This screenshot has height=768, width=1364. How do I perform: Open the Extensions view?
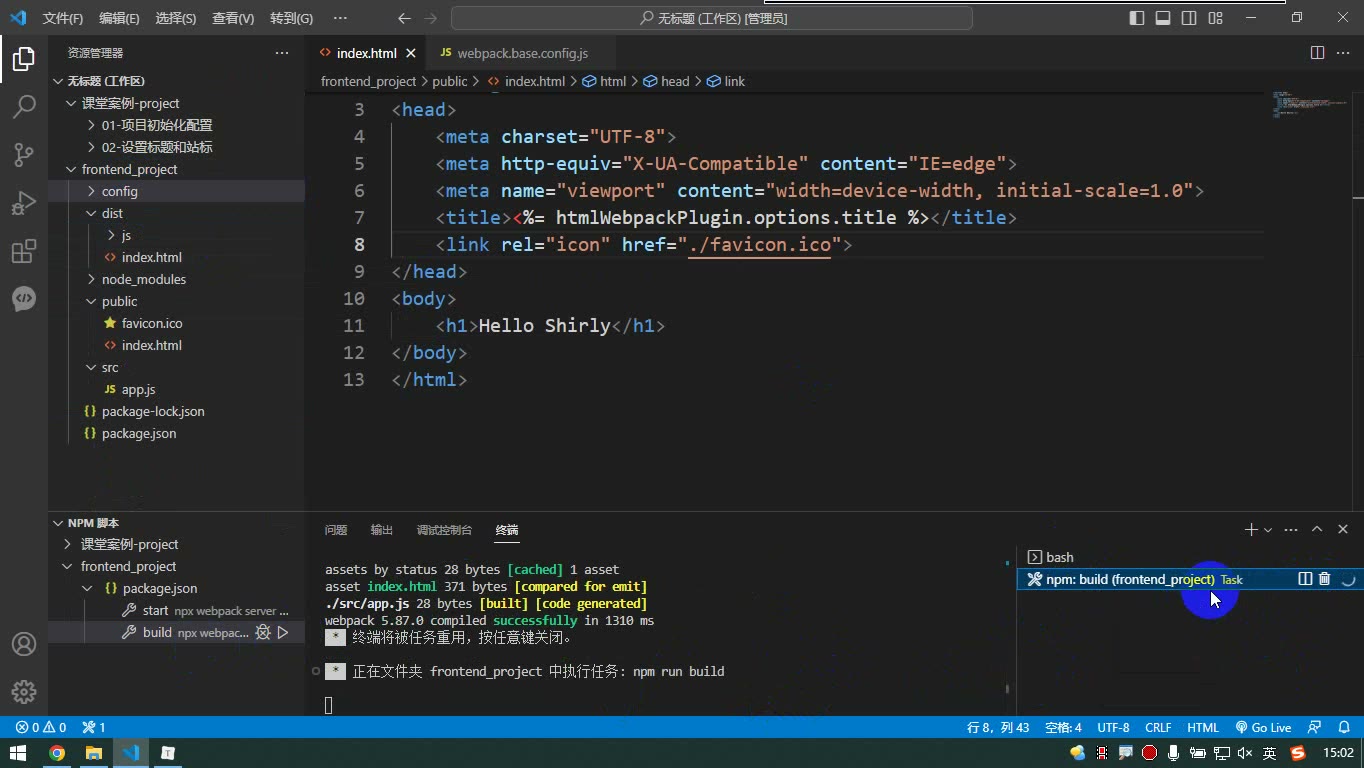click(24, 251)
